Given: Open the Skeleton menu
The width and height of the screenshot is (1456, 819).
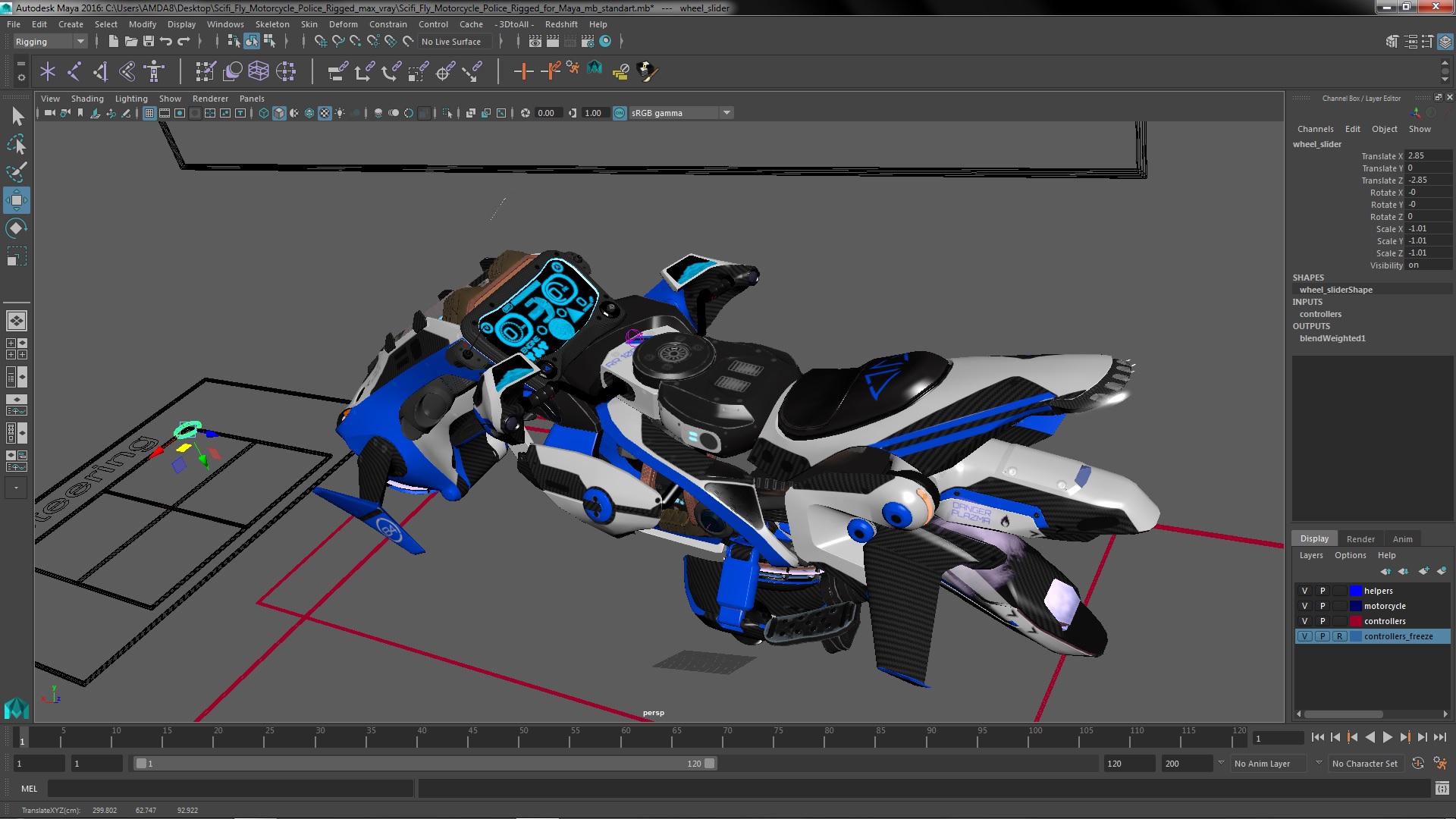Looking at the screenshot, I should click(x=271, y=24).
